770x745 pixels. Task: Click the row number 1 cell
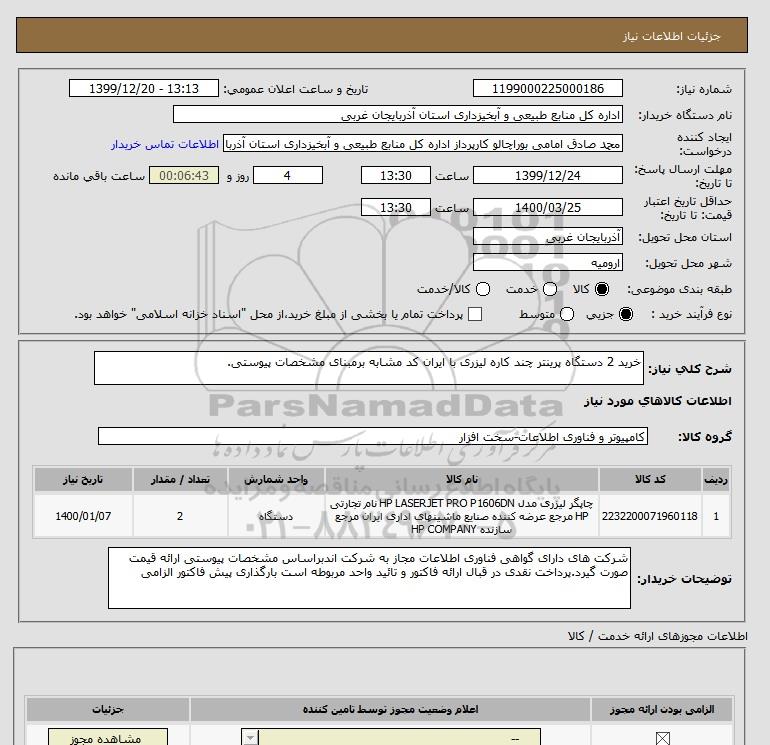pyautogui.click(x=716, y=516)
